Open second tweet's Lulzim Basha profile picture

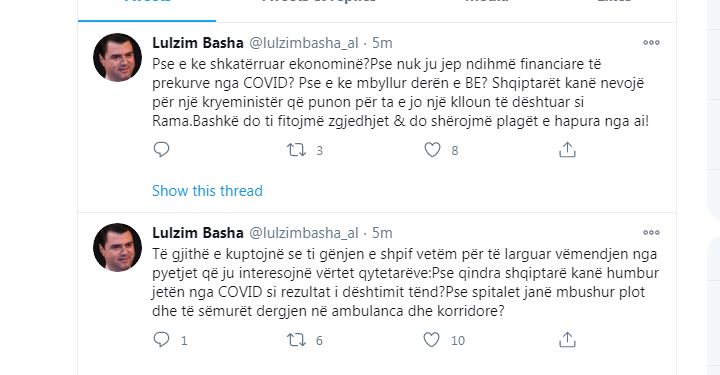[118, 247]
